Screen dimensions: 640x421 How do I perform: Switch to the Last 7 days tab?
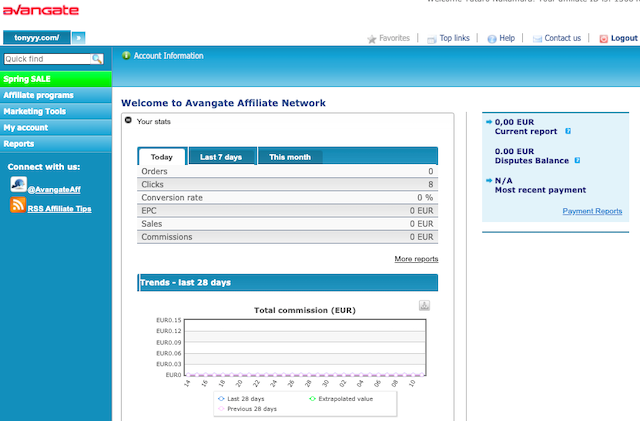222,157
